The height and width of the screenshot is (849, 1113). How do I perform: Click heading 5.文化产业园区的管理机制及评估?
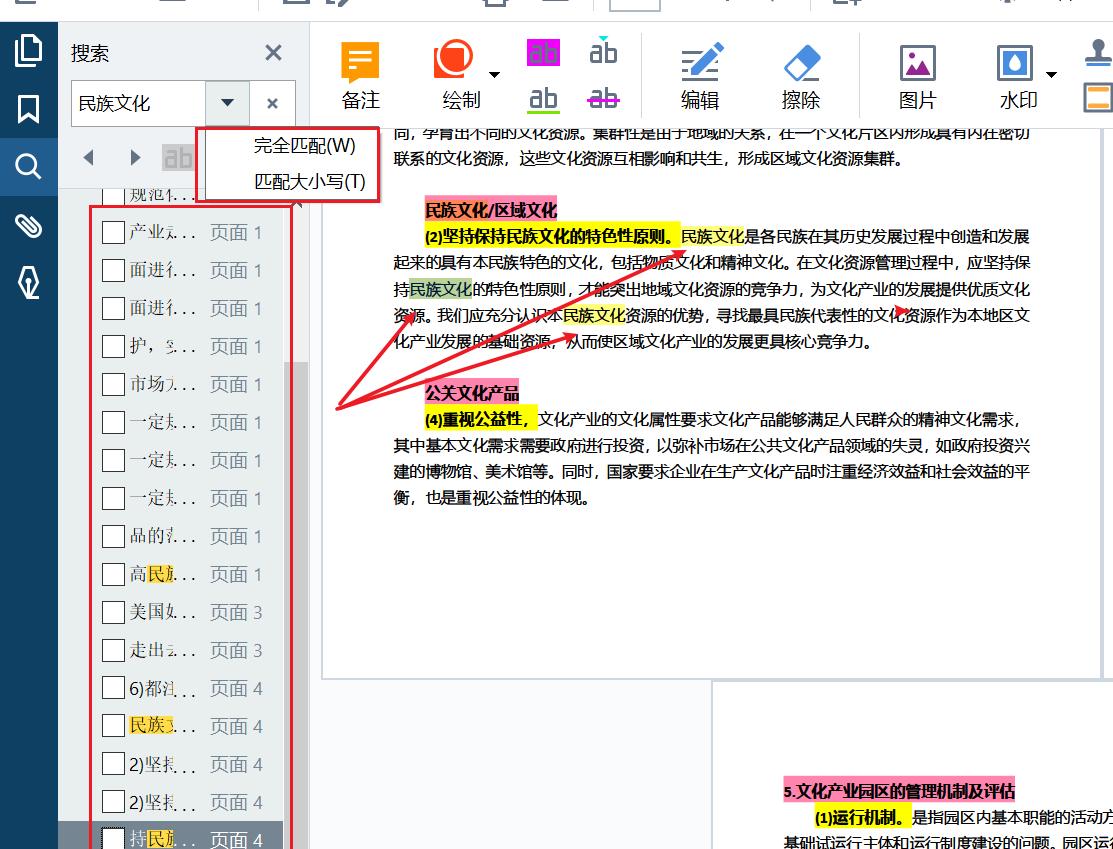[x=899, y=790]
